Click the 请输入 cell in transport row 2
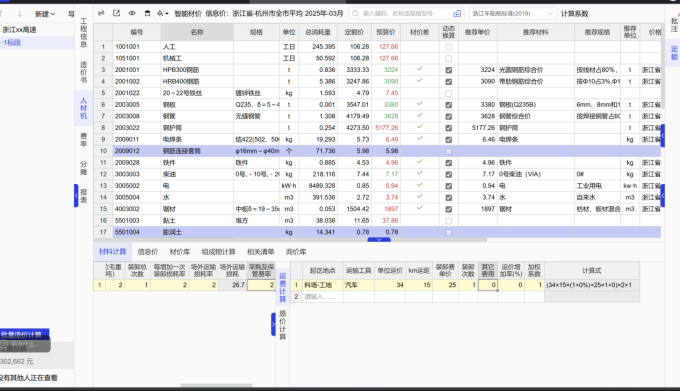Viewport: 680px width, 391px height. [323, 297]
